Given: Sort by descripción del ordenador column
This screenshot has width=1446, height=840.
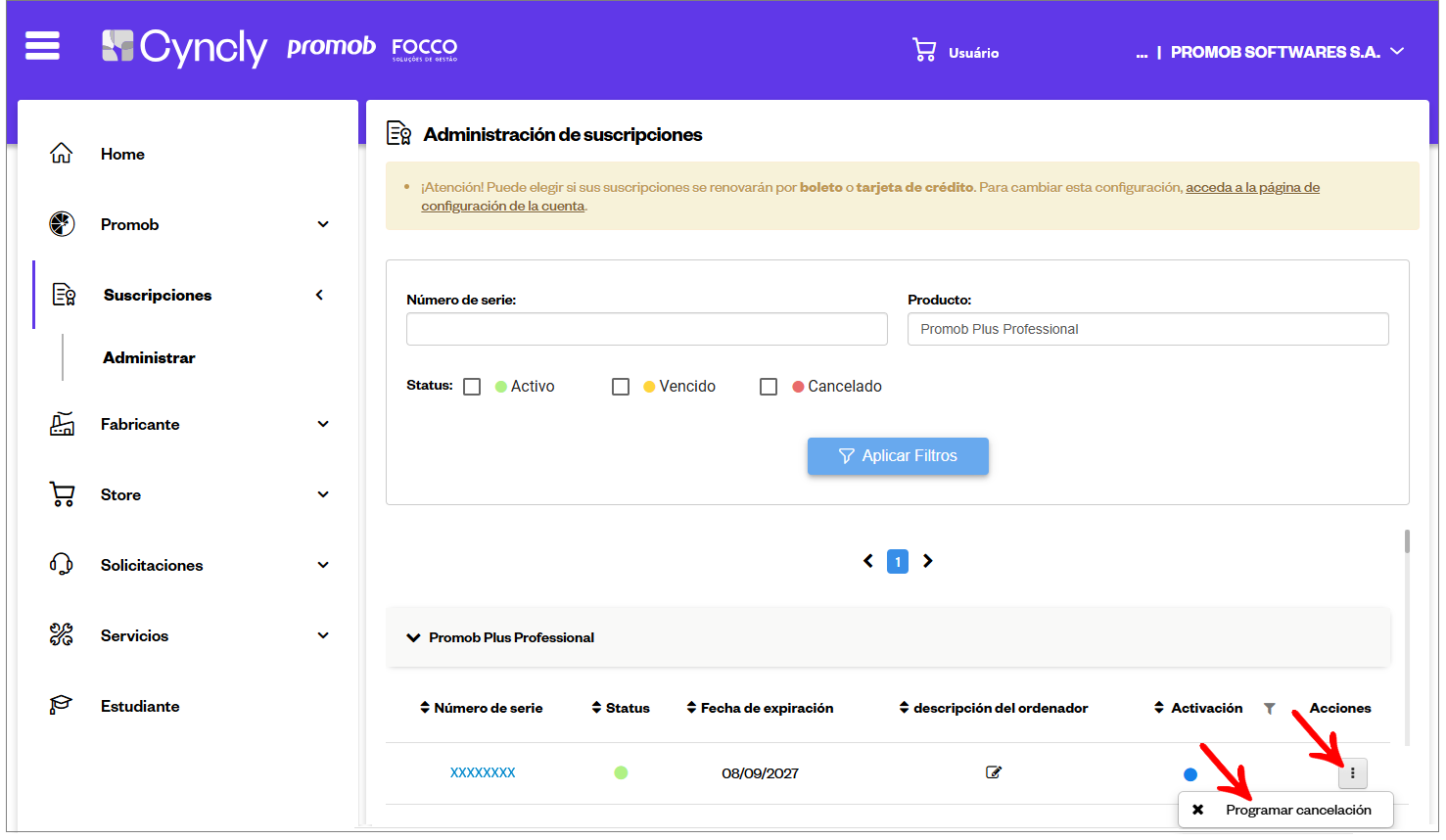Looking at the screenshot, I should pyautogui.click(x=905, y=708).
